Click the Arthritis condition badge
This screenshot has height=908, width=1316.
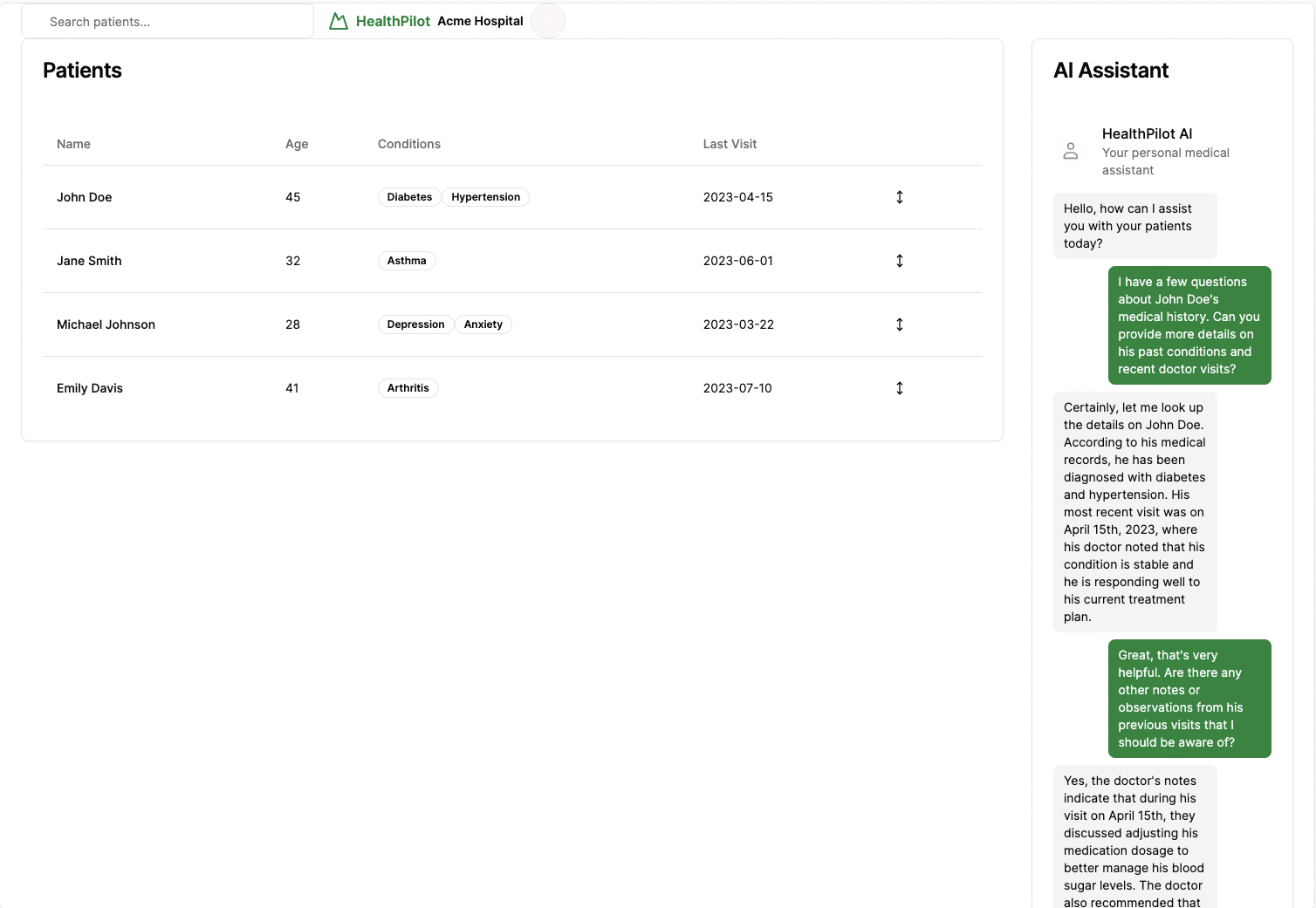(408, 388)
